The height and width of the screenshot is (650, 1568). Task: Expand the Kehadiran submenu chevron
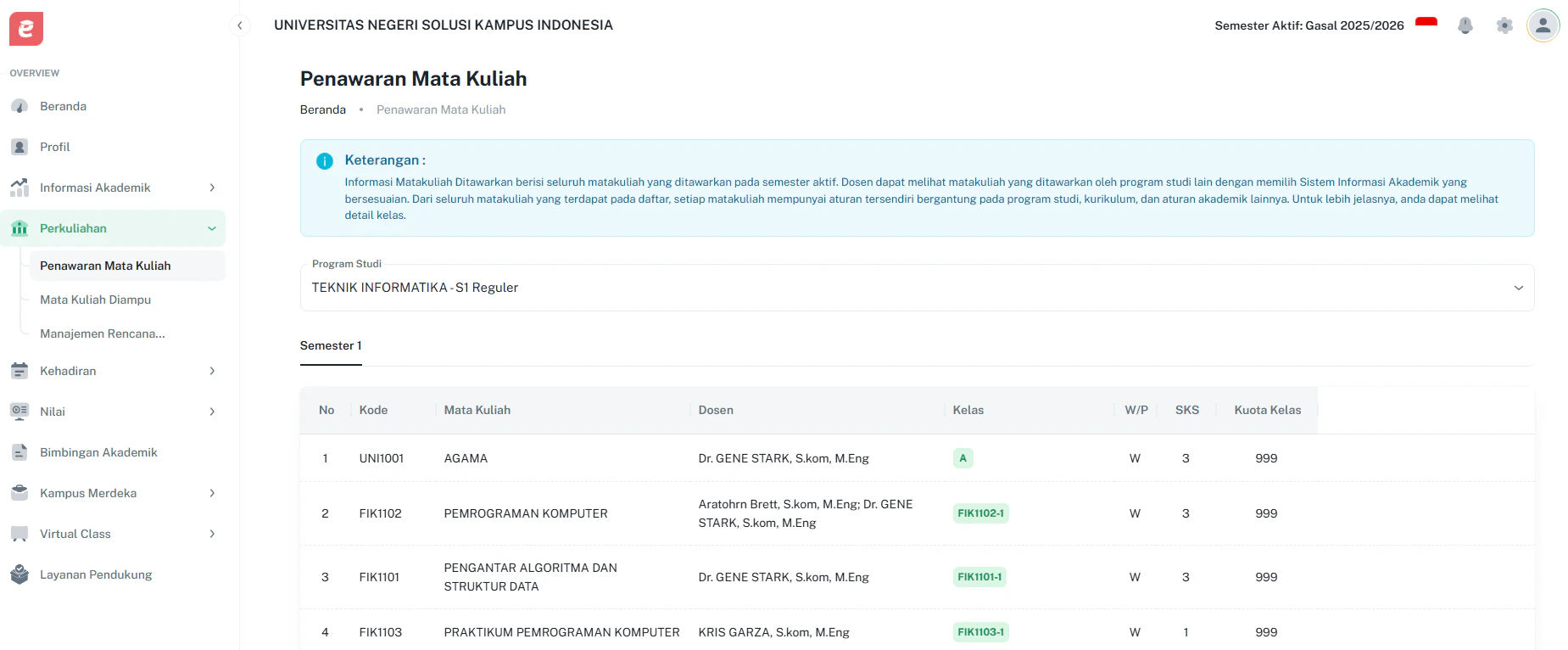tap(212, 371)
